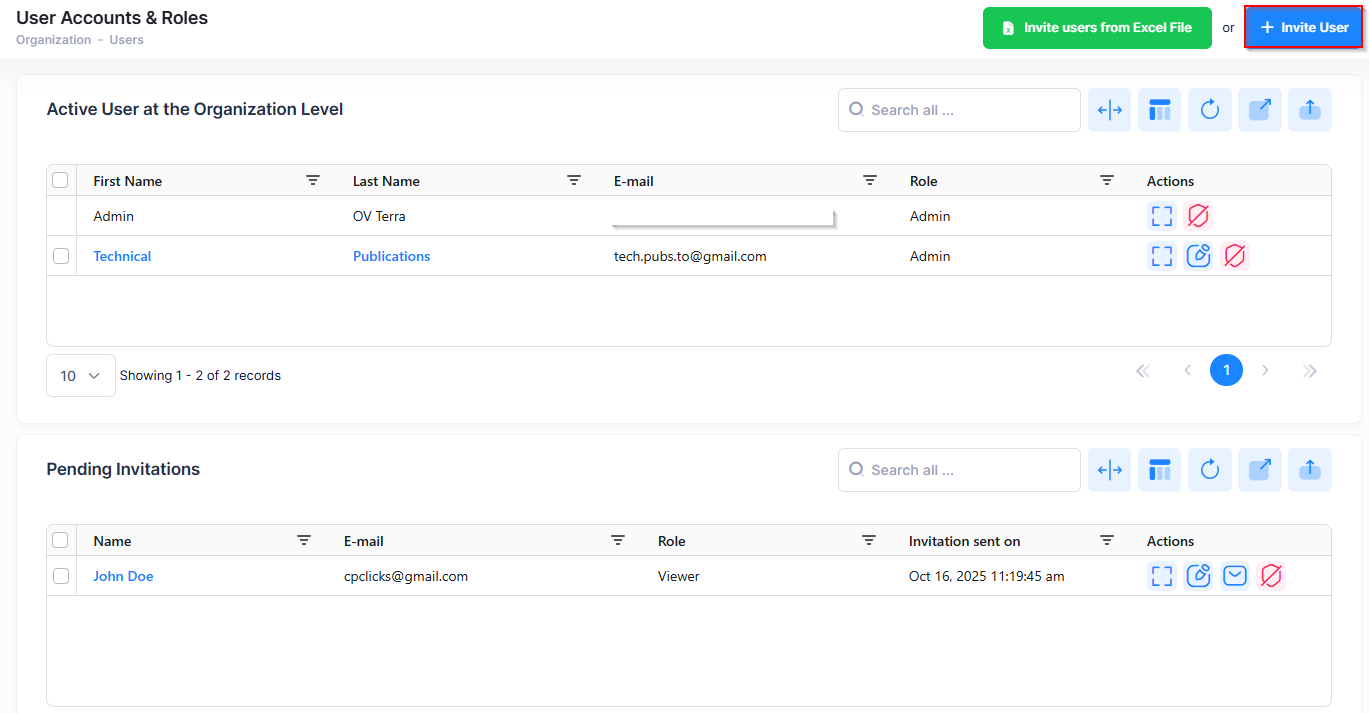
Task: Click the upload icon in Pending Invitations toolbar
Action: coord(1309,470)
